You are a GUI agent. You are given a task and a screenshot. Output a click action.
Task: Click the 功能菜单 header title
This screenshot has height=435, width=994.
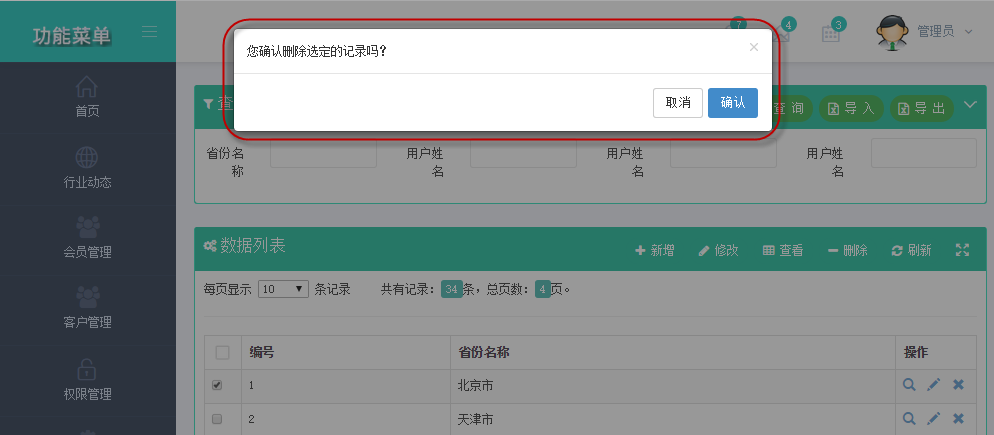72,36
